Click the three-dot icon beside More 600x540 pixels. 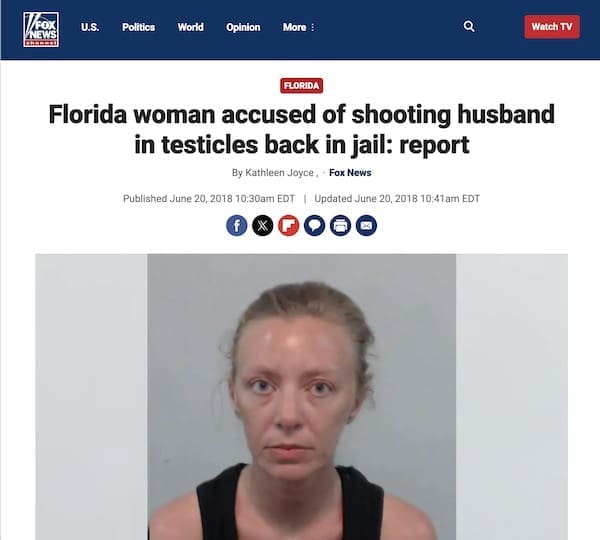313,27
